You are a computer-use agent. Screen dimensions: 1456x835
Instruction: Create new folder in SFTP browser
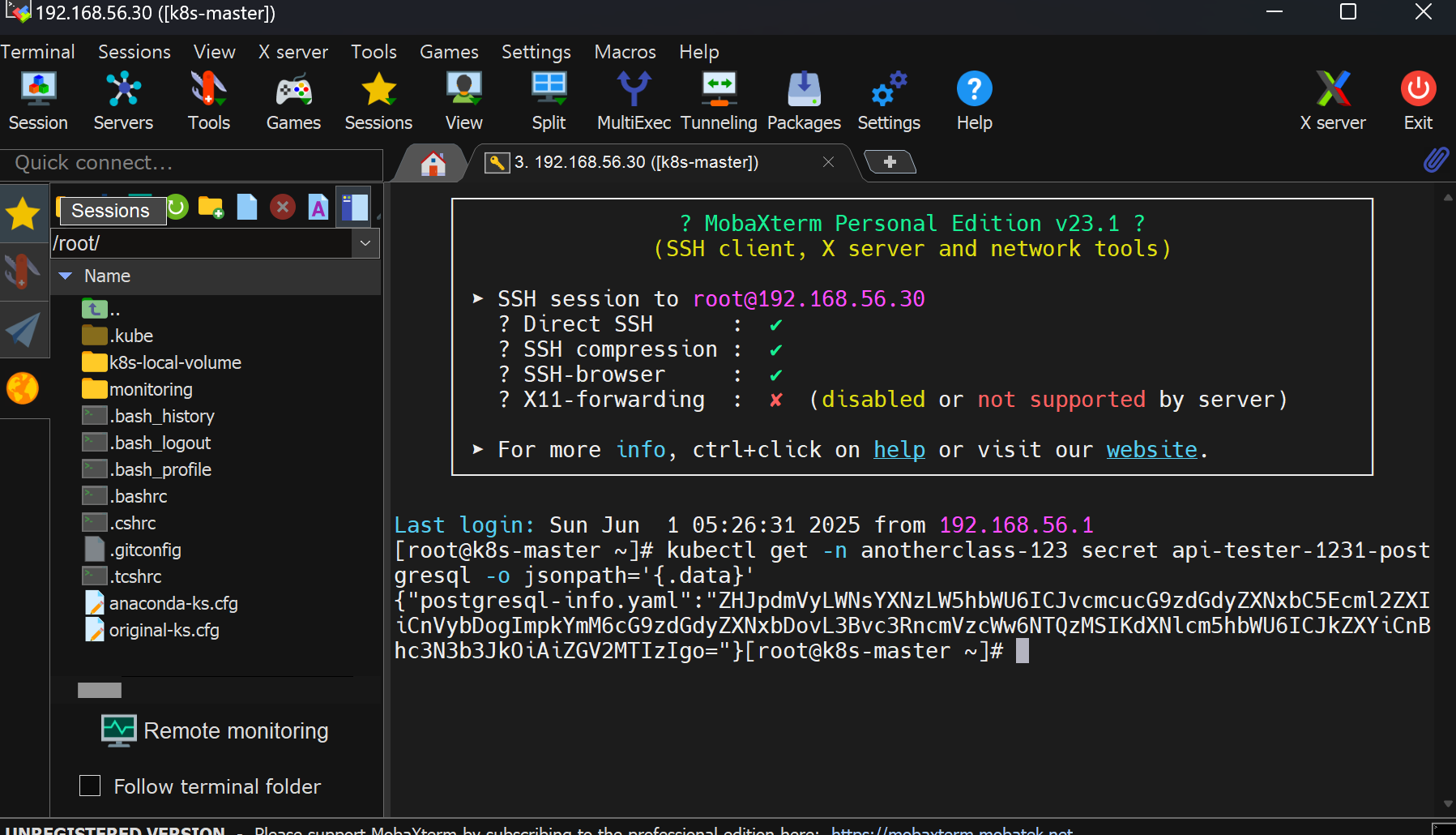[211, 208]
